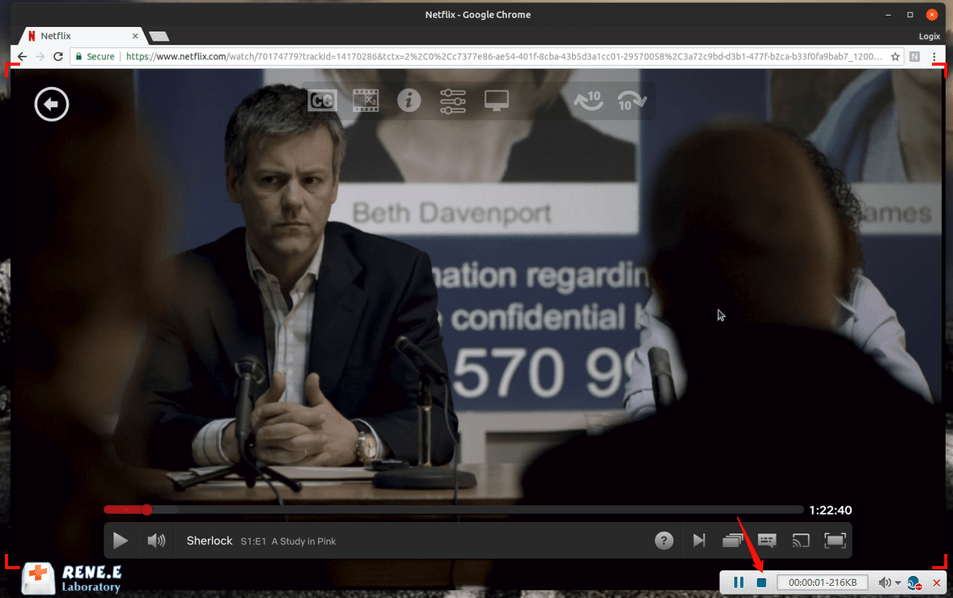The height and width of the screenshot is (598, 953).
Task: Skip to the next episode
Action: click(699, 540)
